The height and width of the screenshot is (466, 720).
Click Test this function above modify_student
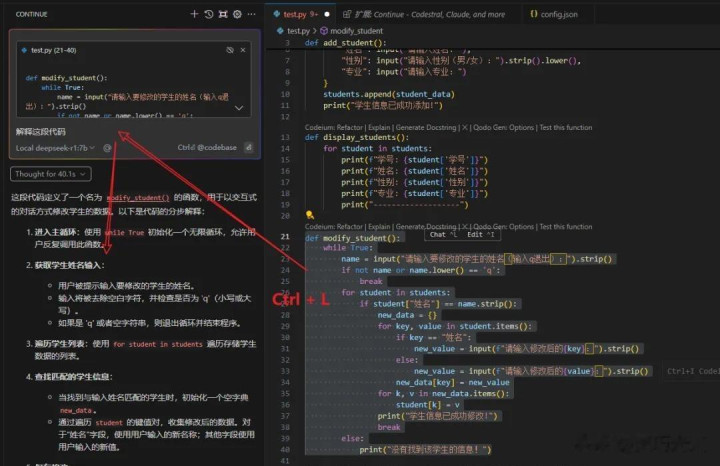[566, 227]
